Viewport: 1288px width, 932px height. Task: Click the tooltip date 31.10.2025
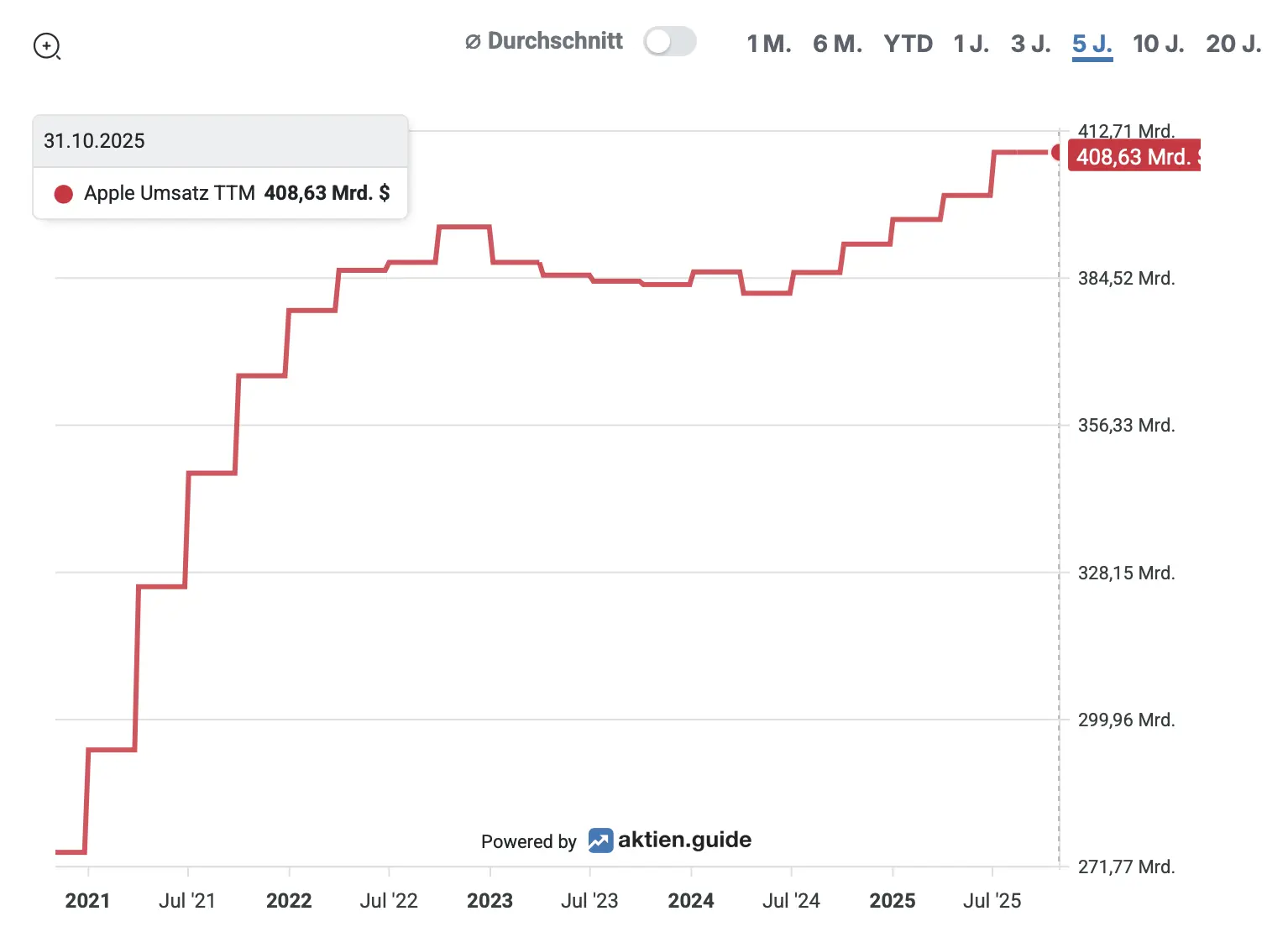pyautogui.click(x=94, y=140)
